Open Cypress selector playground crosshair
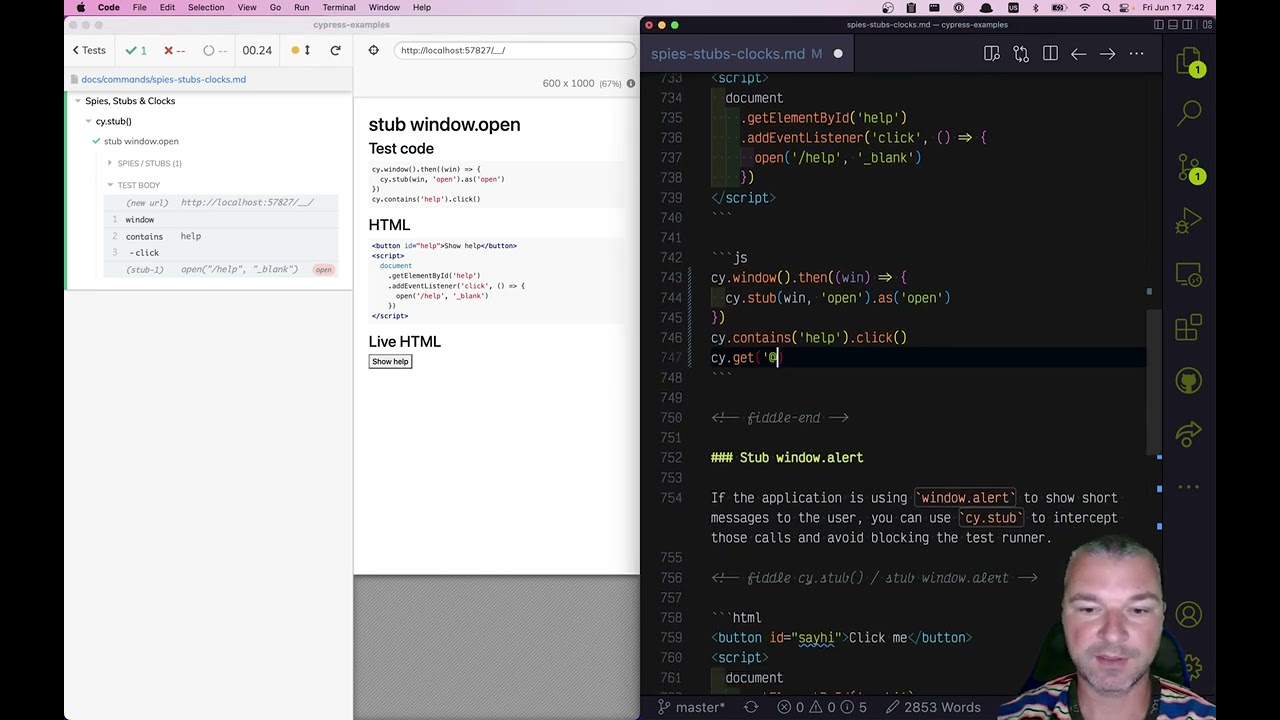 coord(373,50)
